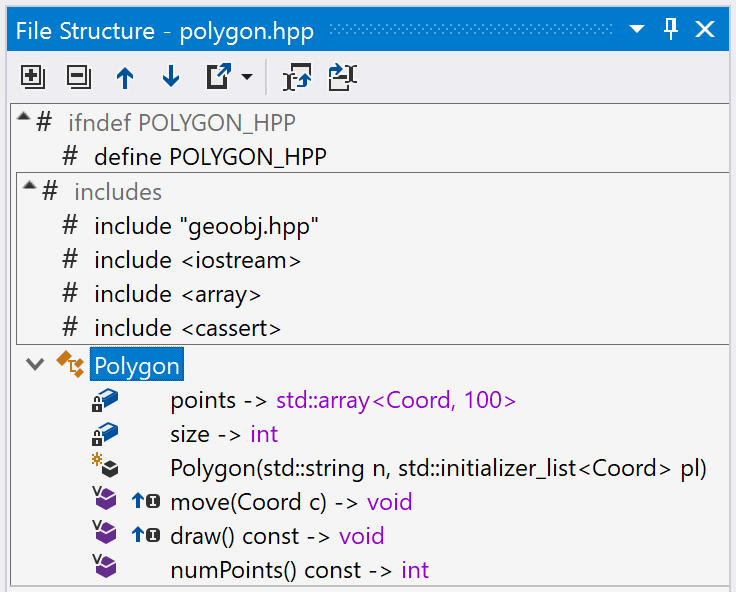Click the Expand All toolbar icon
Image resolution: width=736 pixels, height=592 pixels.
tap(33, 77)
